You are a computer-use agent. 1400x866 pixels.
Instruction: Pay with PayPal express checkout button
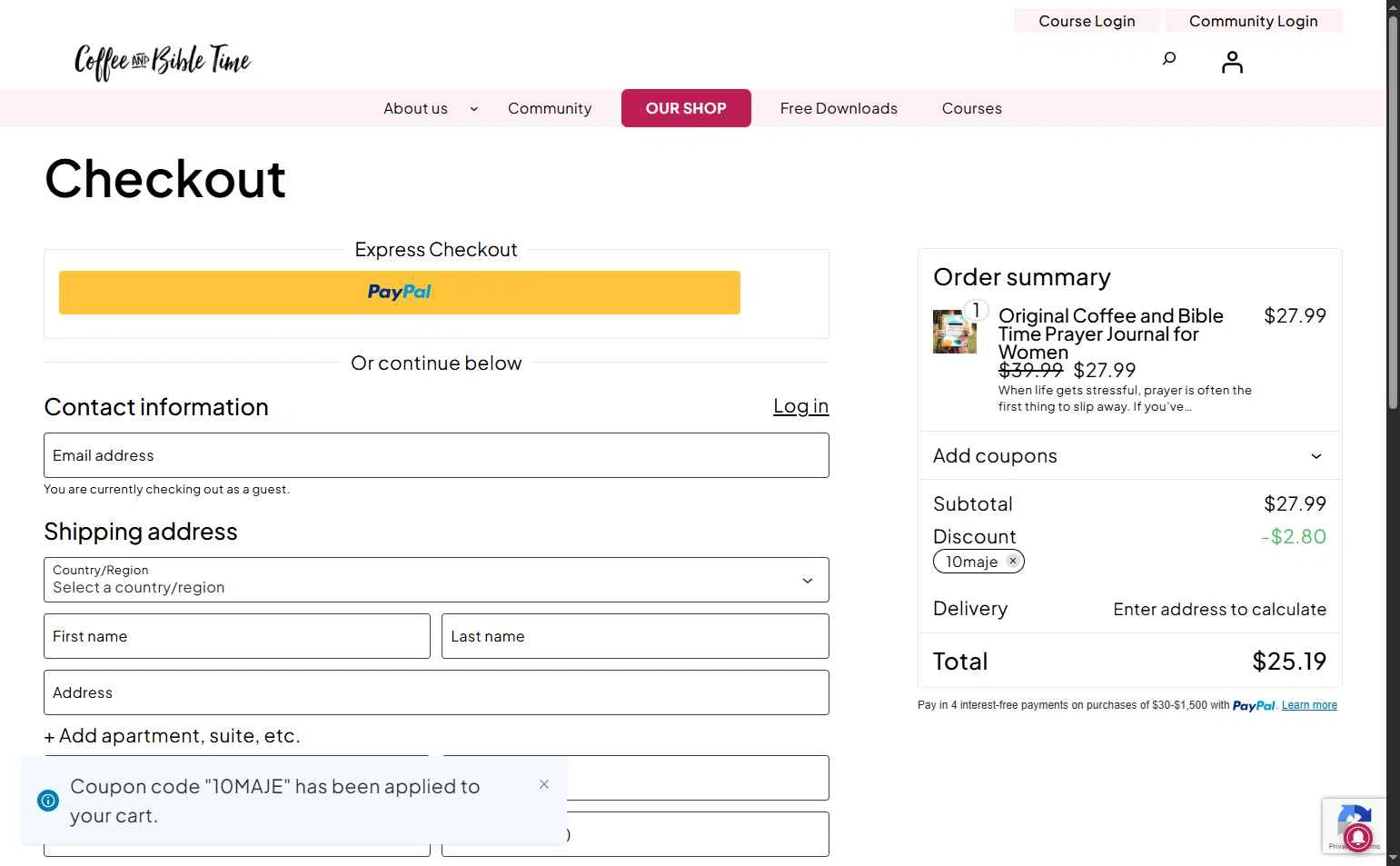click(400, 293)
